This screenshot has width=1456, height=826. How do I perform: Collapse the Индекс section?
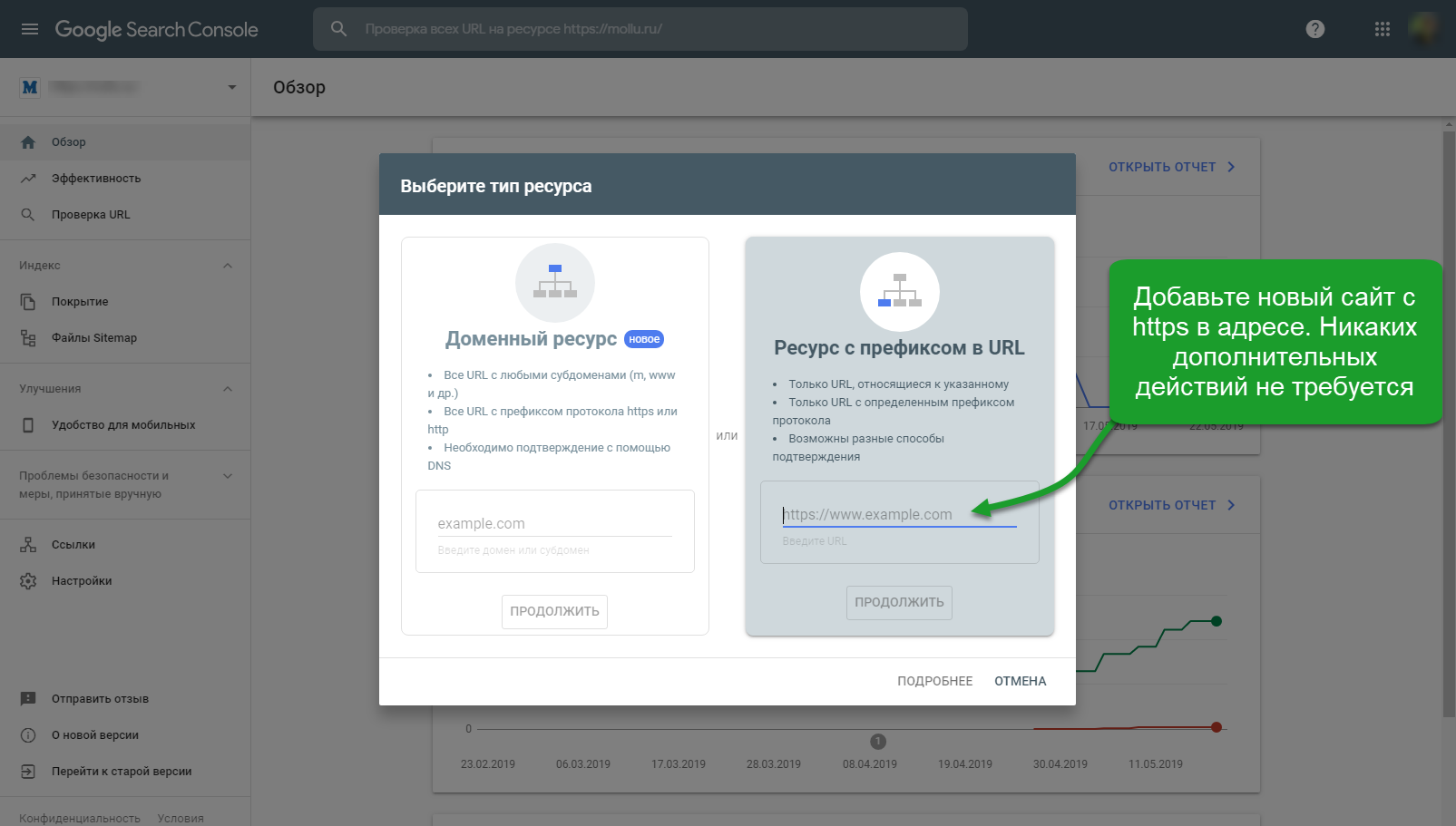(x=228, y=266)
